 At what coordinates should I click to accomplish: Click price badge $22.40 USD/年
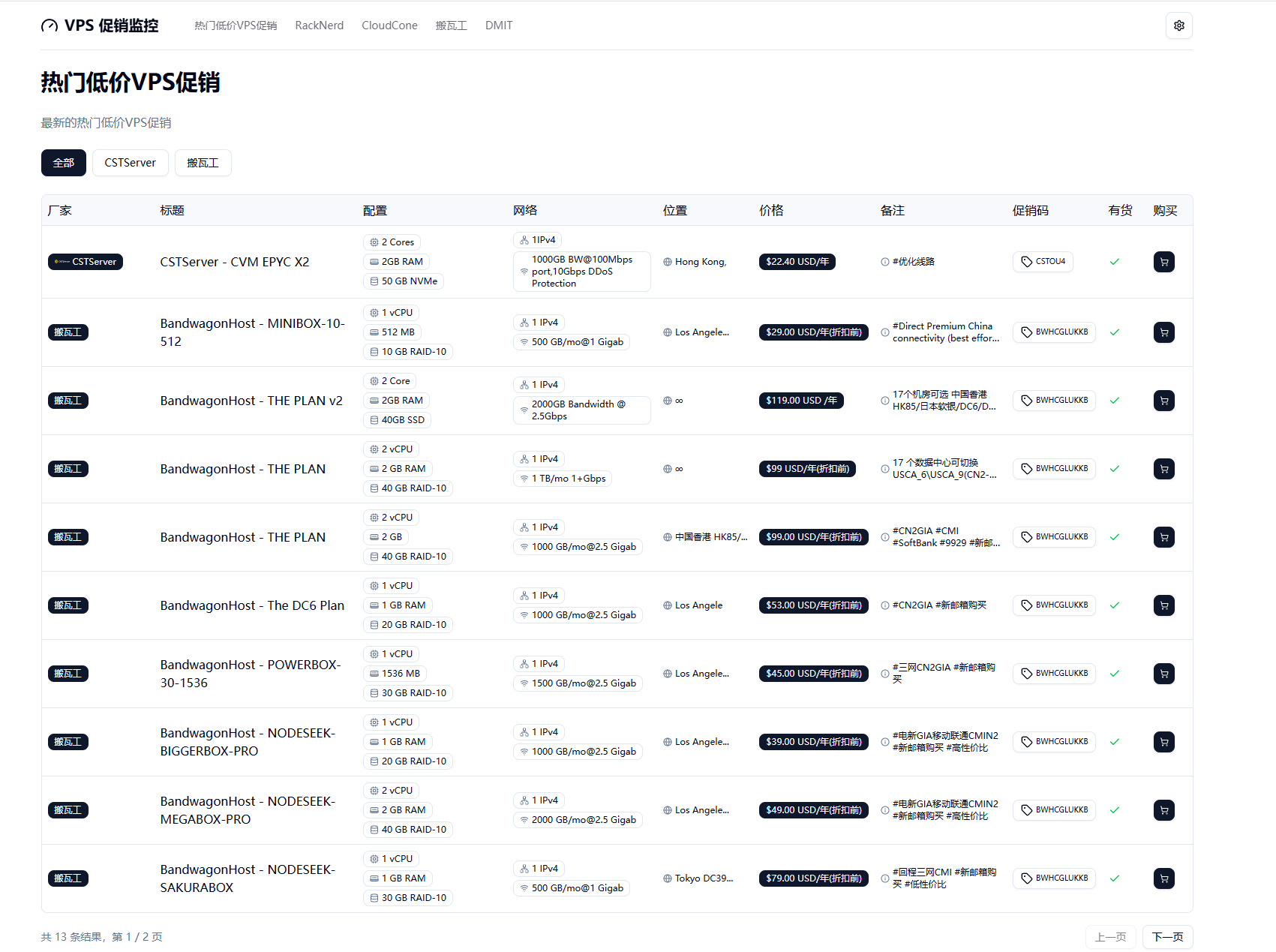tap(797, 262)
